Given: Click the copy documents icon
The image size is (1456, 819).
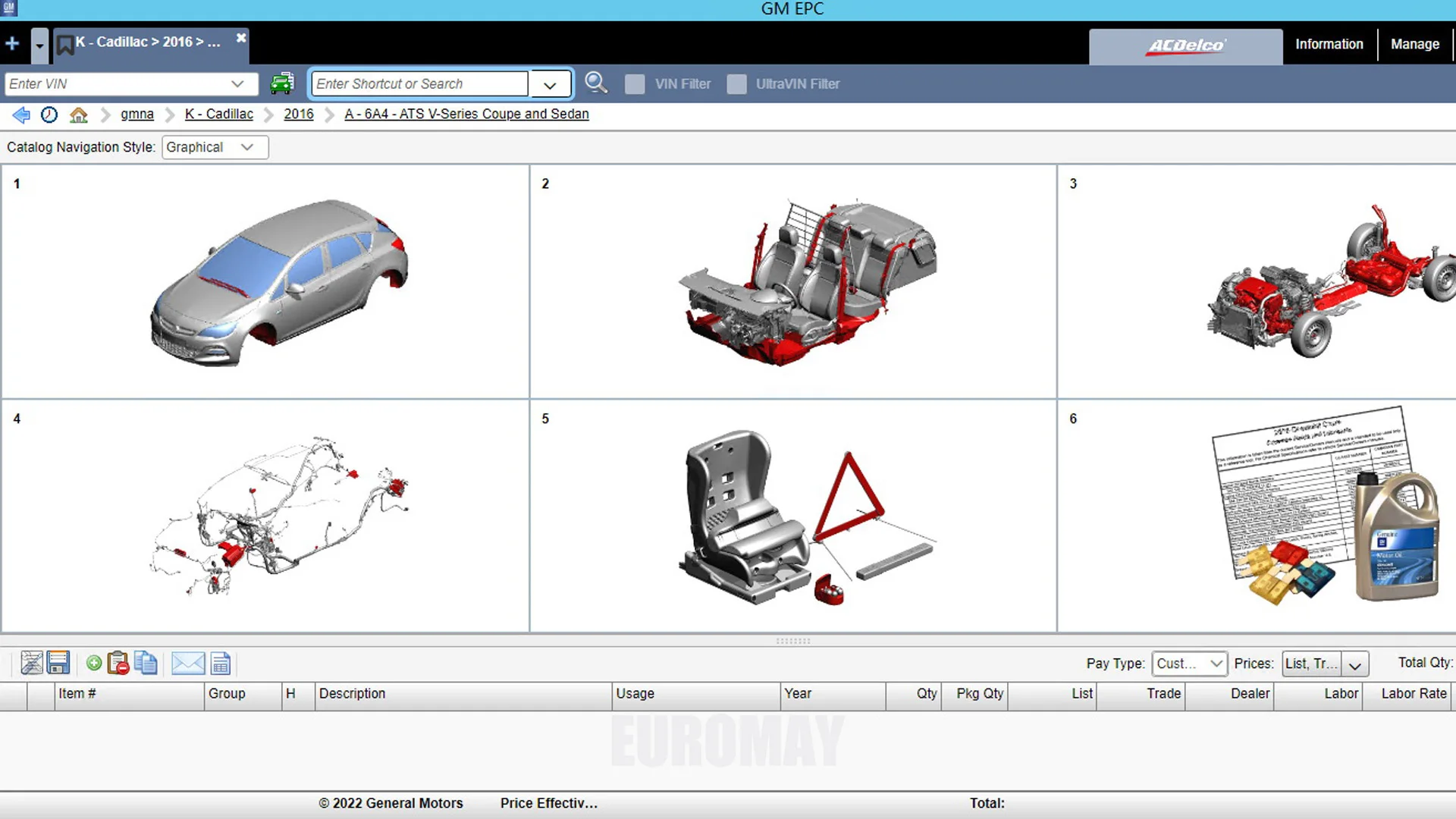Looking at the screenshot, I should pyautogui.click(x=146, y=664).
